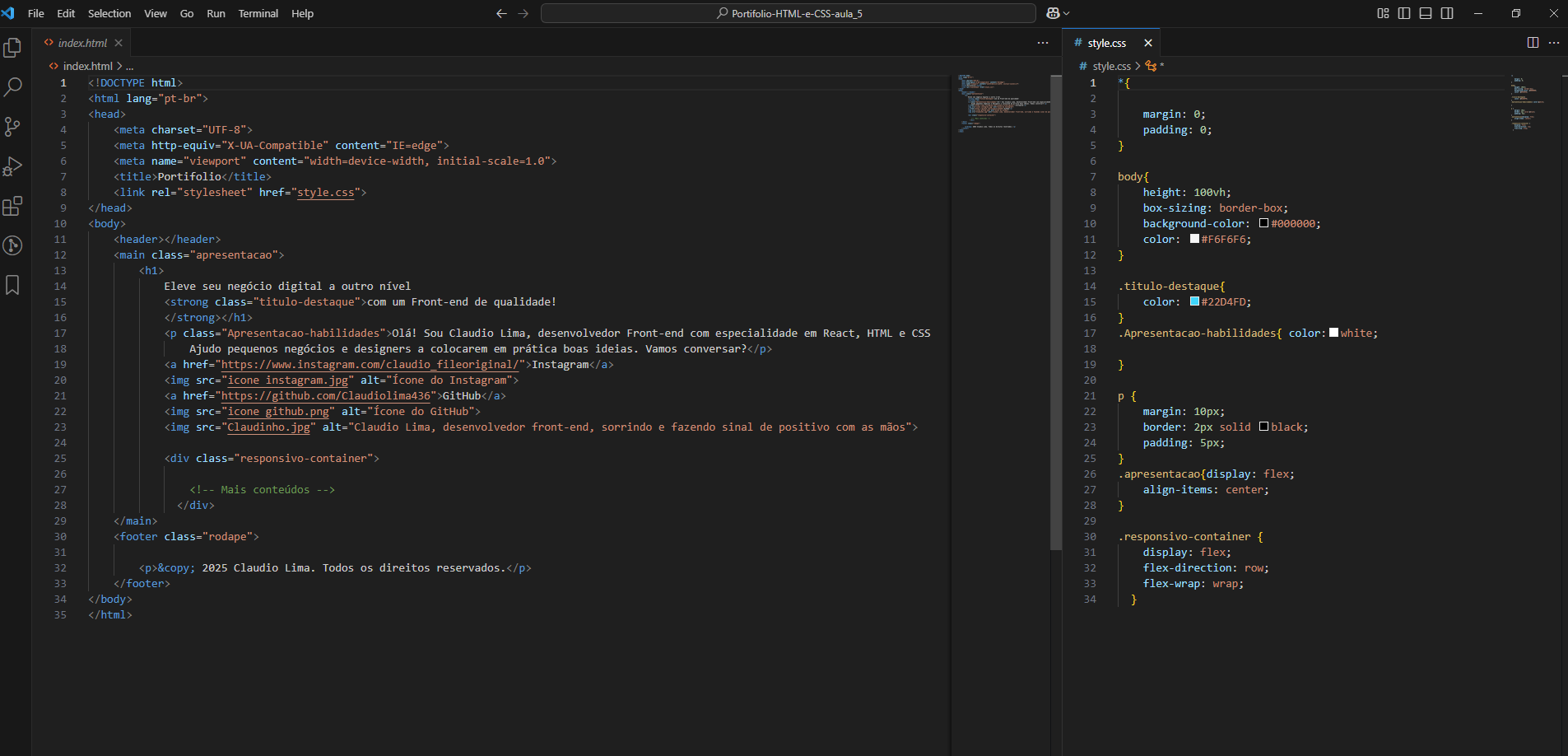This screenshot has height=756, width=1568.
Task: Click the 'Mais conteúdos' HTML comment
Action: (262, 489)
